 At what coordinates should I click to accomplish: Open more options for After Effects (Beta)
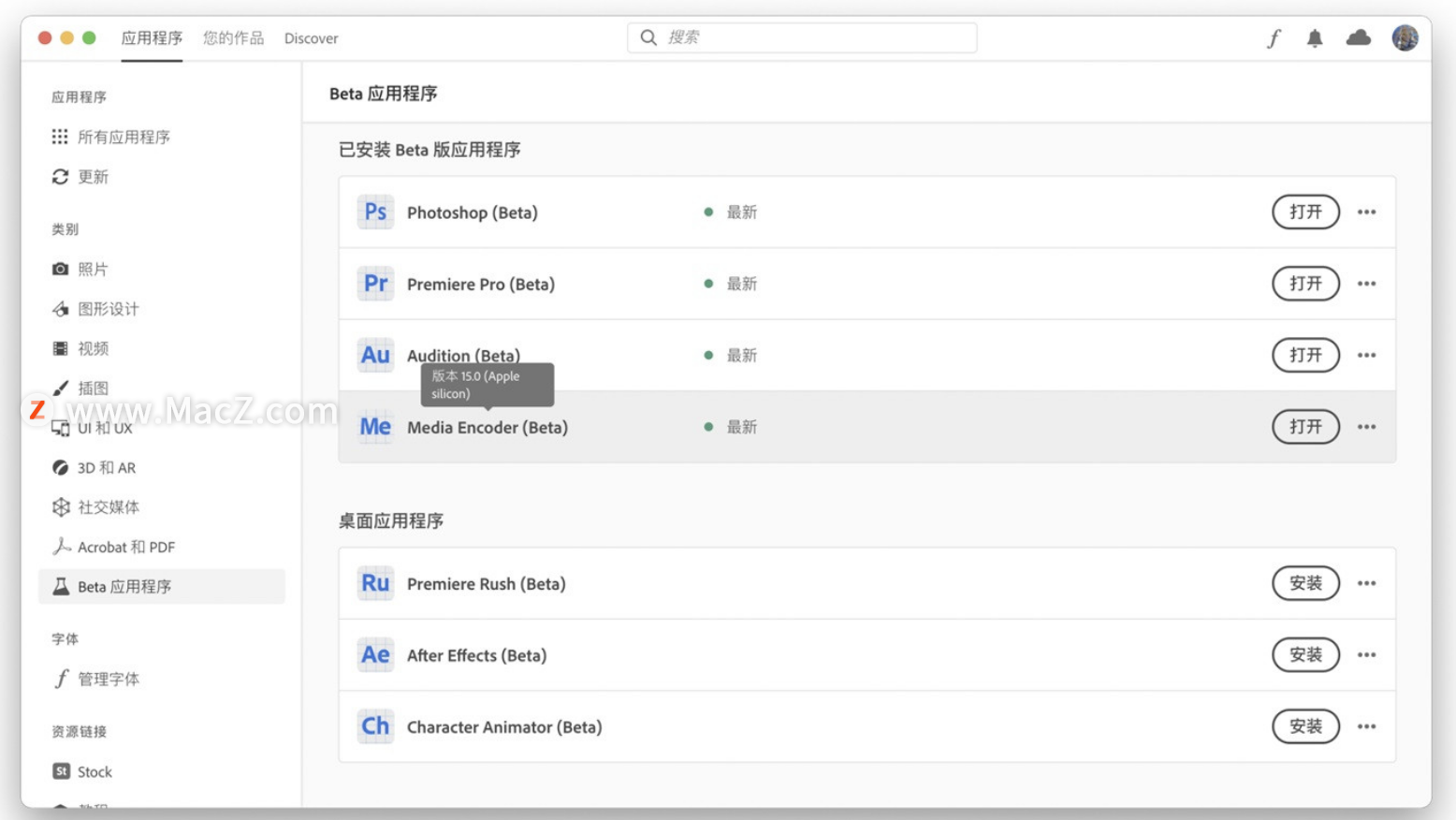pos(1366,655)
